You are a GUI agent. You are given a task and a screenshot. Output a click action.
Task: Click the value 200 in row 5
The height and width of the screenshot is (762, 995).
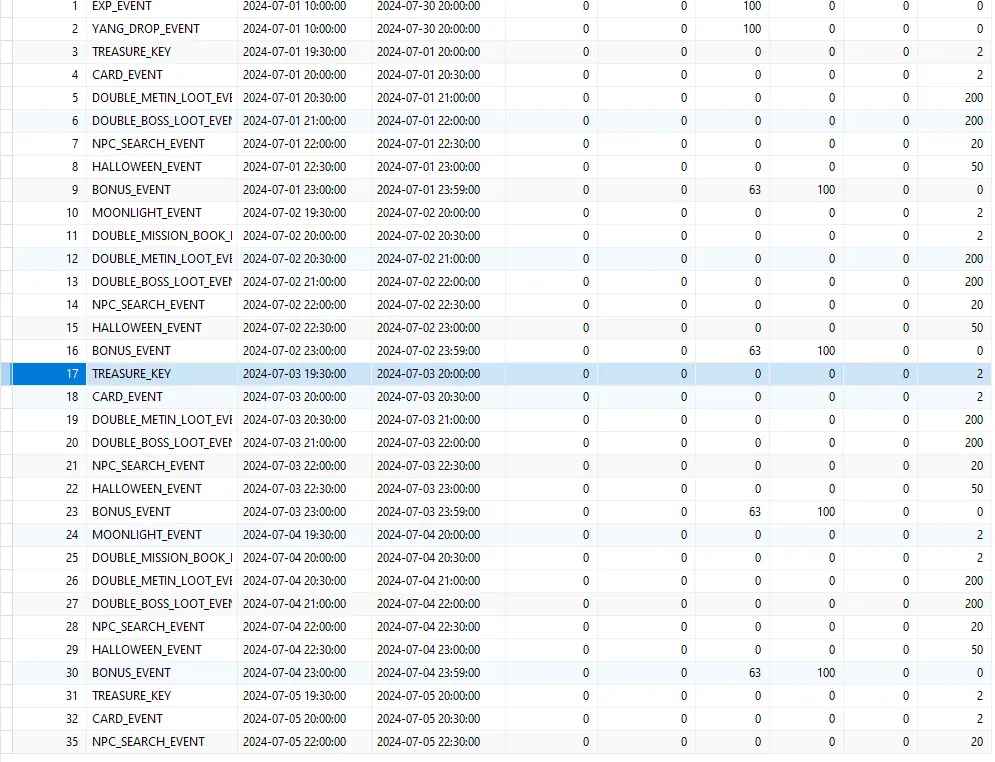973,98
